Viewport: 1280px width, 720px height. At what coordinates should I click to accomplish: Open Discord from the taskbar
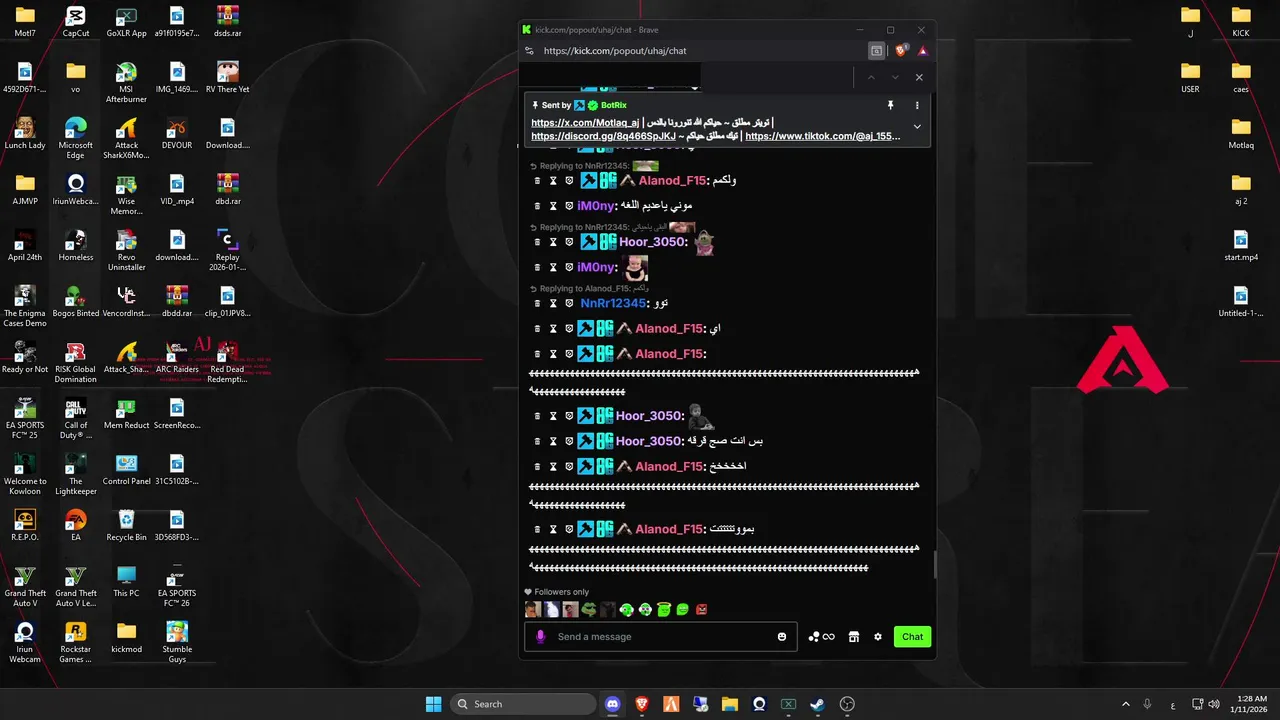point(613,704)
